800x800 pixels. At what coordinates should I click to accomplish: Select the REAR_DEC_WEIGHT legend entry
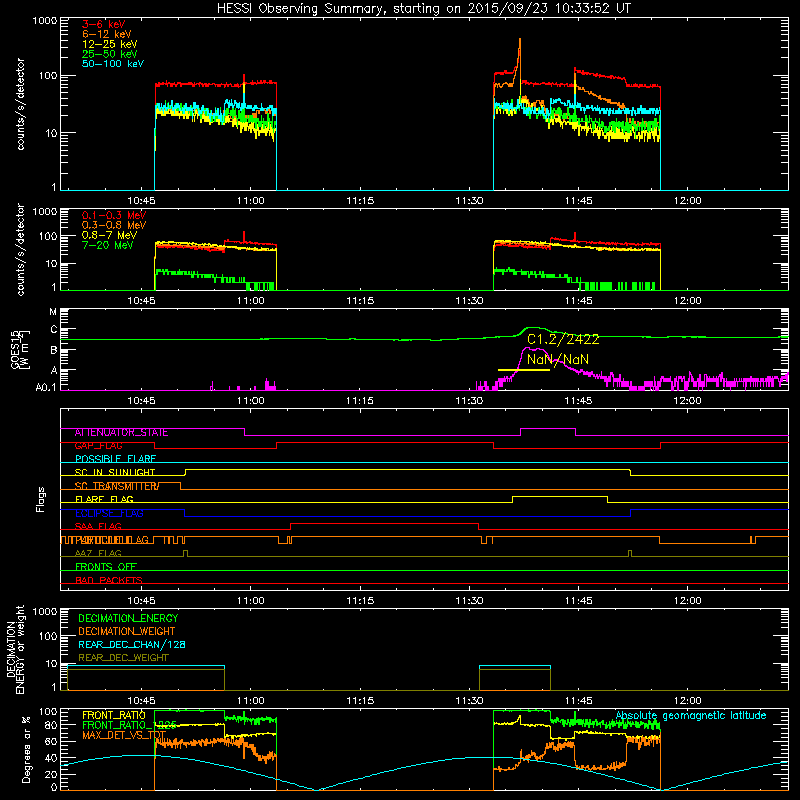[123, 658]
